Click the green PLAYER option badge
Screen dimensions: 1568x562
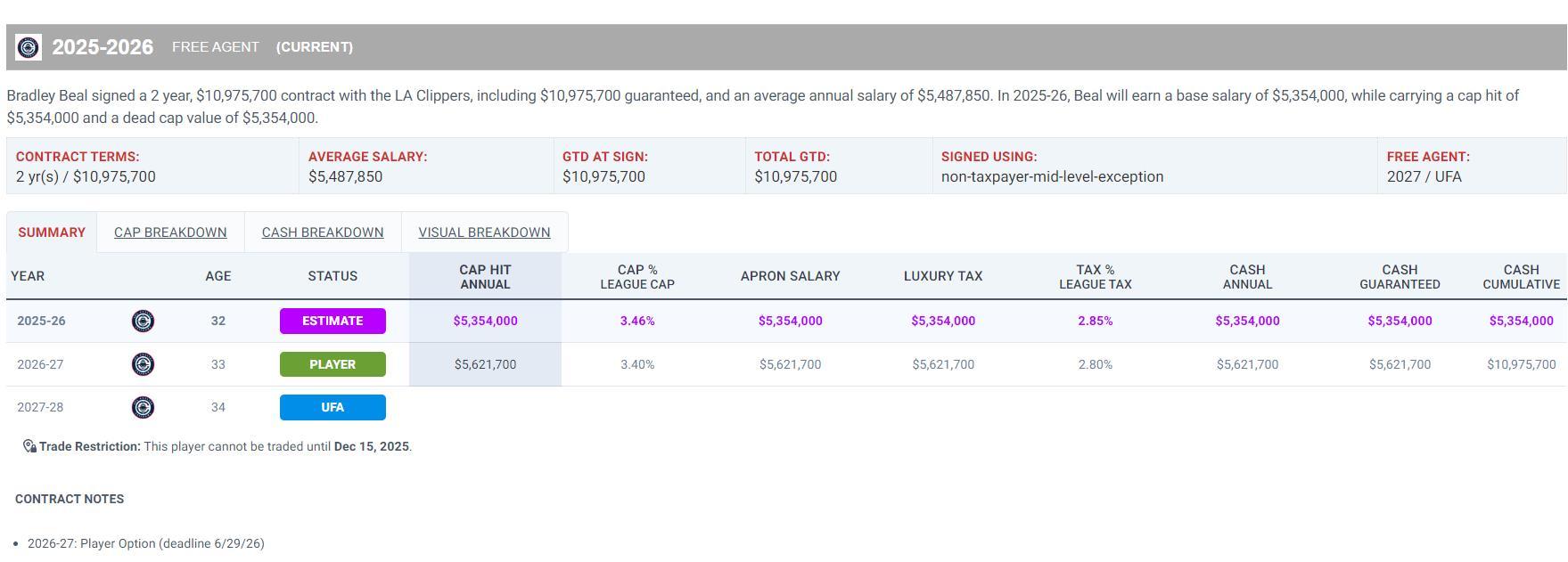pyautogui.click(x=332, y=364)
